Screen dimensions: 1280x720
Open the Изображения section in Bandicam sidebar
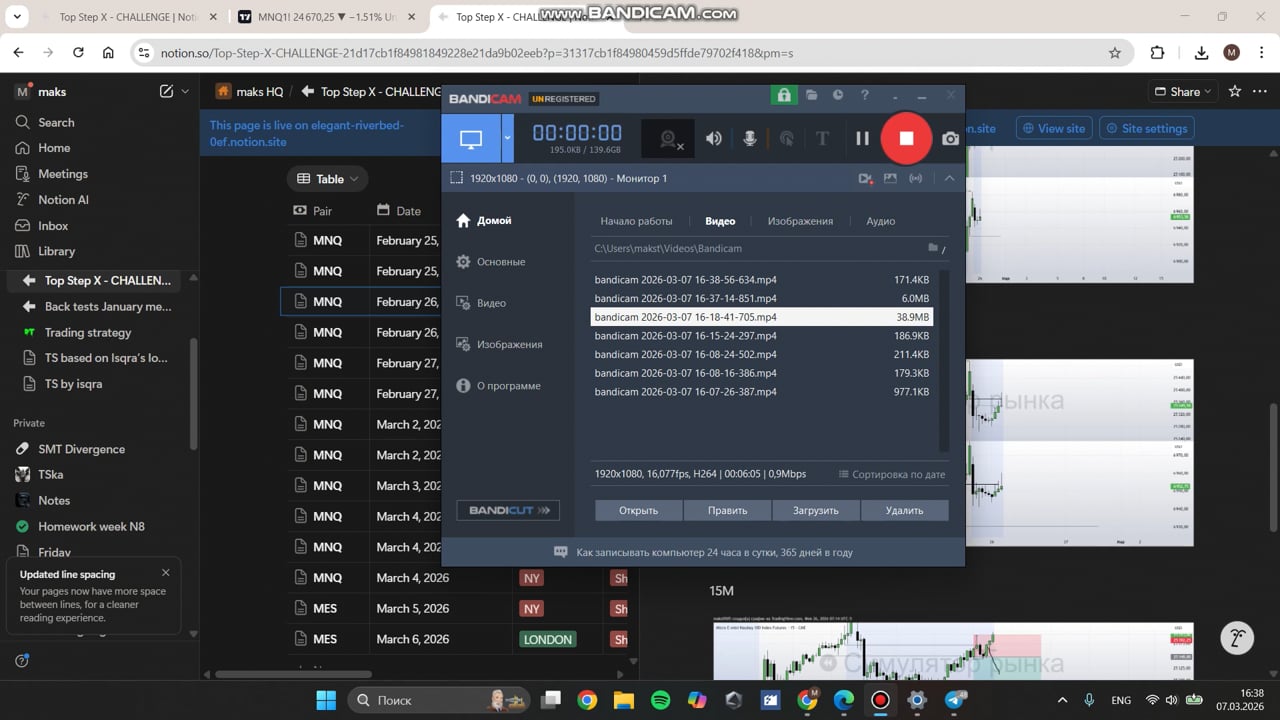[x=499, y=344]
